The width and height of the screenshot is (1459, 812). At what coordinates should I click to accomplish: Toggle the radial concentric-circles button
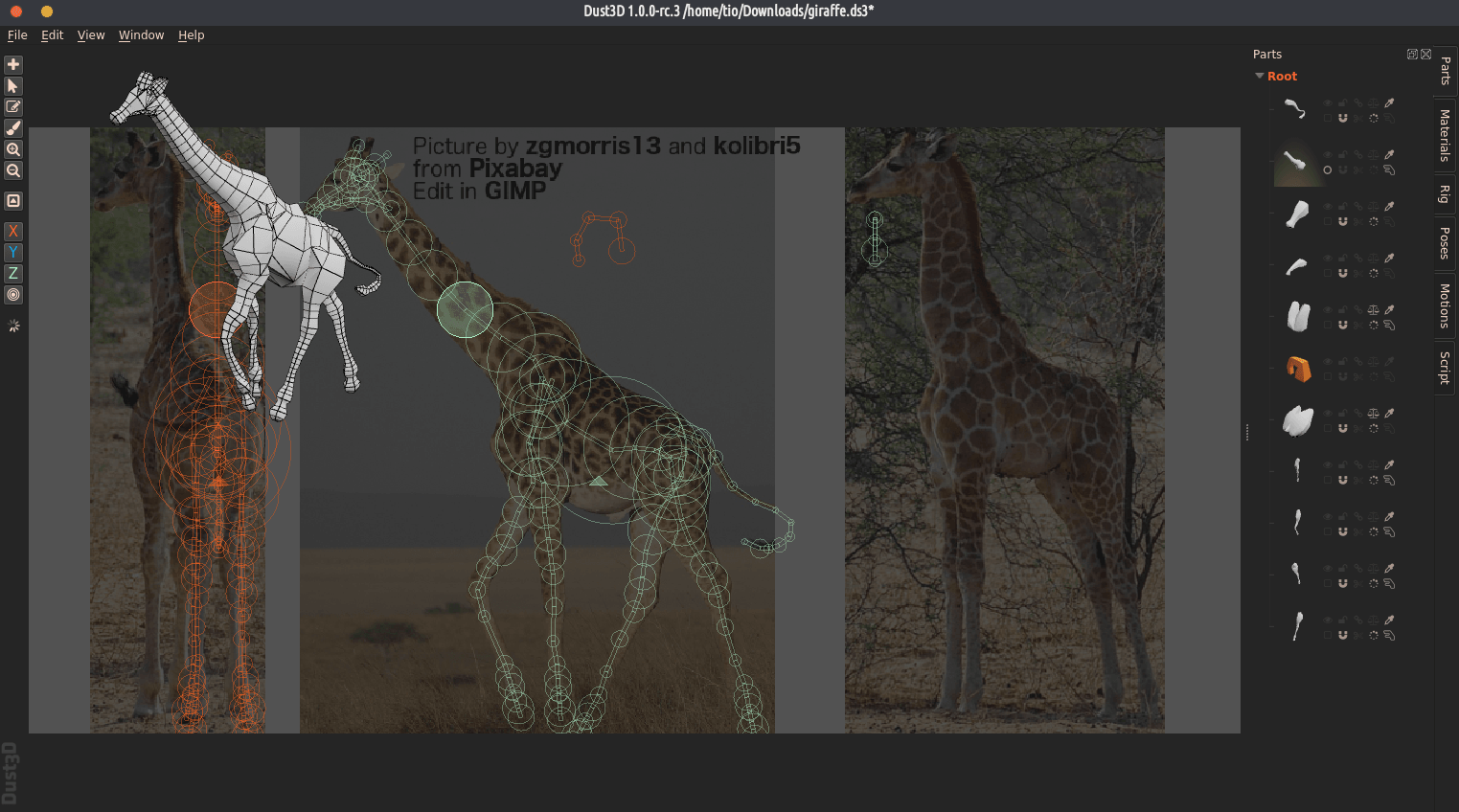click(x=13, y=295)
